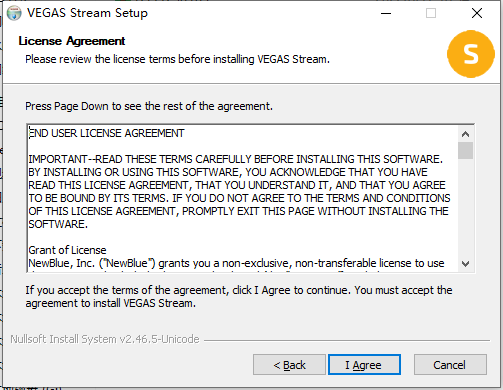Minimize the VEGAS Stream Setup window
Screen dimensions: 503x390
[x=386, y=13]
